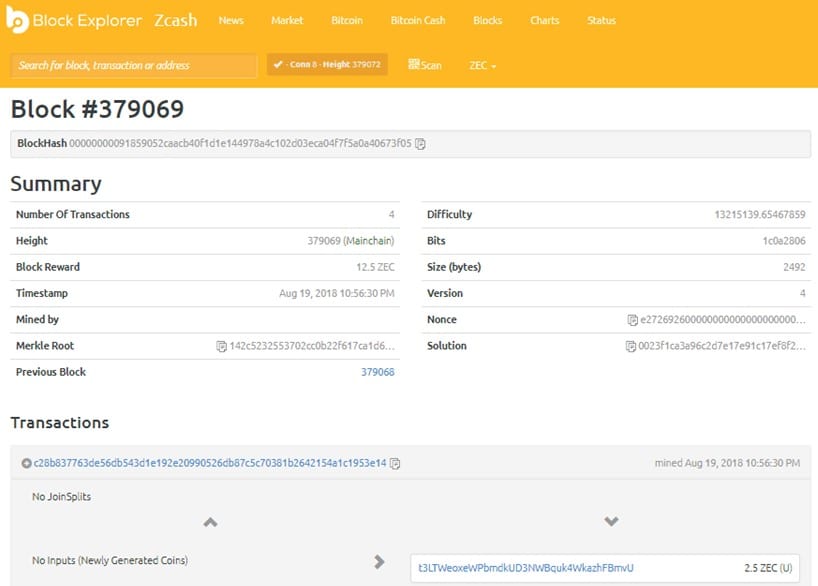Go to the Bitcoin Cash menu item
The height and width of the screenshot is (586, 818).
(x=418, y=20)
